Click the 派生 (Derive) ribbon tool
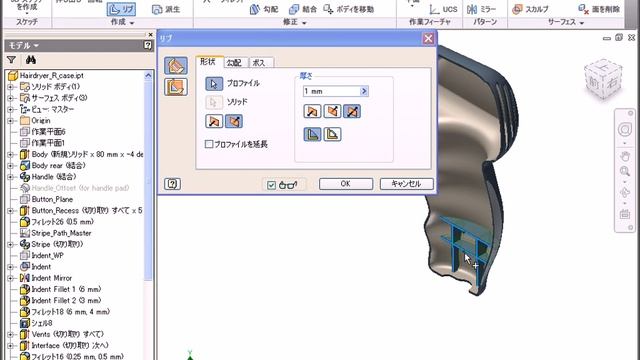 [x=166, y=9]
